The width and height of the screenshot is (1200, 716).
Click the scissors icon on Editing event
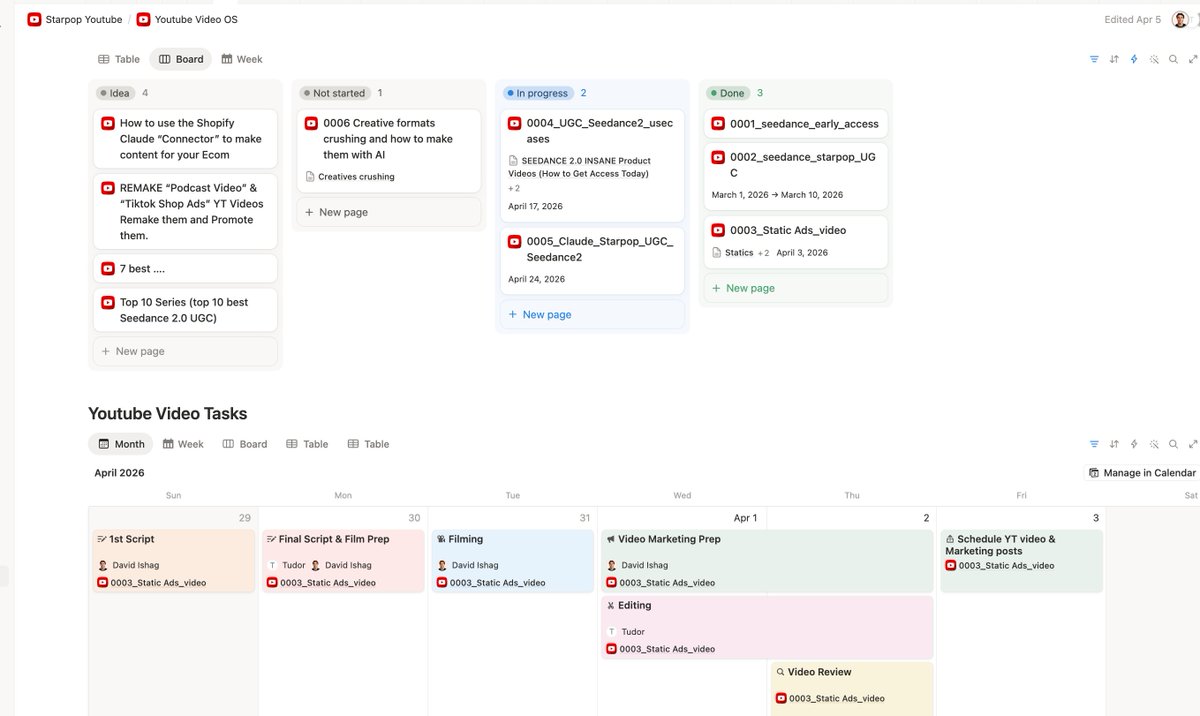pyautogui.click(x=610, y=605)
